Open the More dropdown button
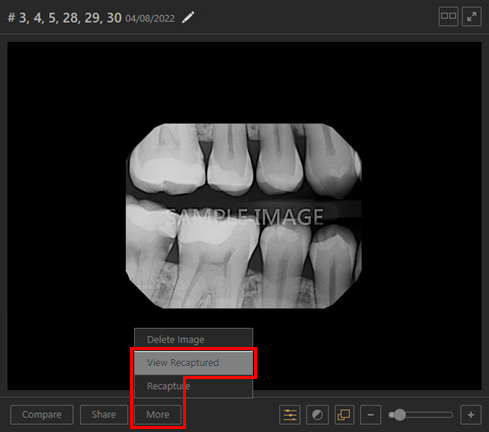 click(158, 415)
